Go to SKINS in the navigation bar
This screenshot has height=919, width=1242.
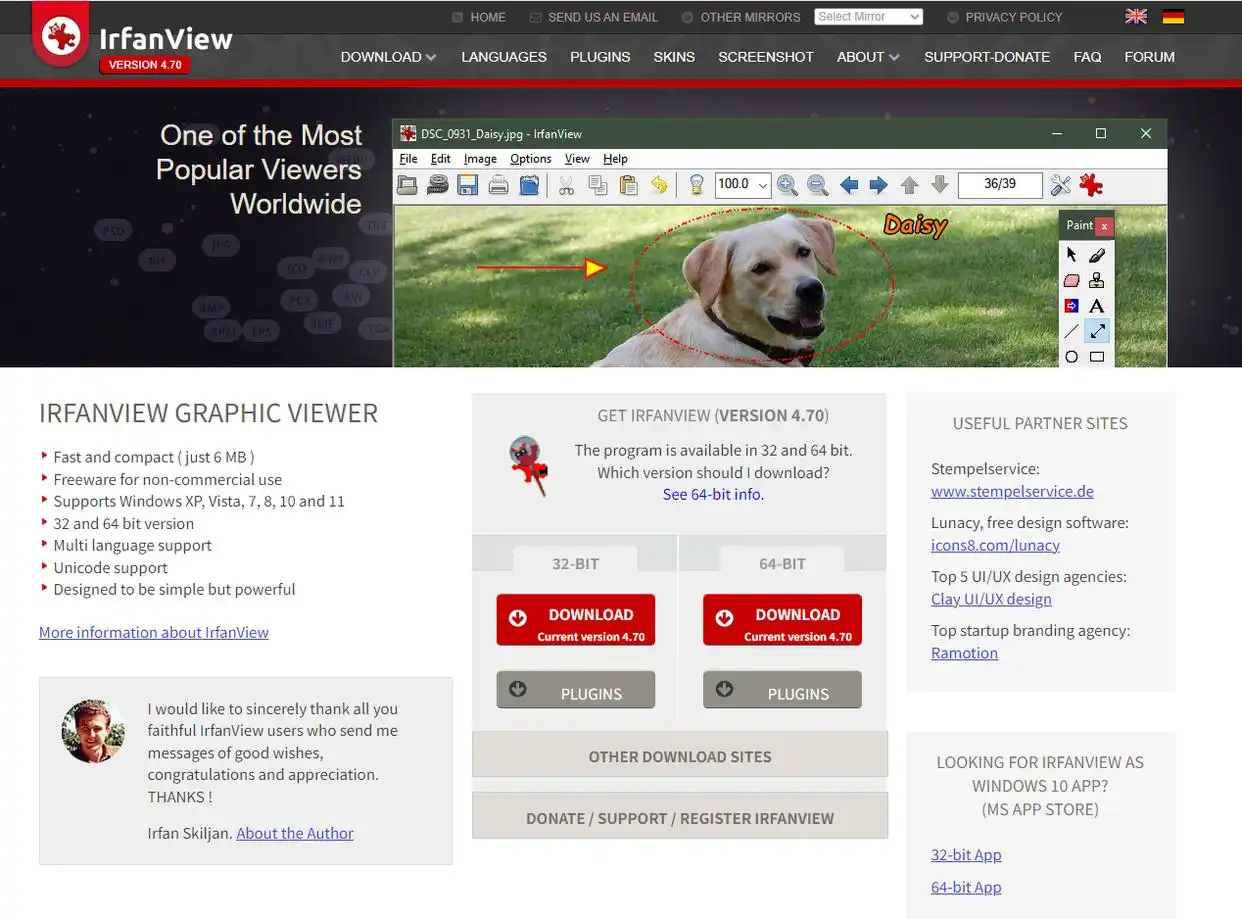(674, 57)
